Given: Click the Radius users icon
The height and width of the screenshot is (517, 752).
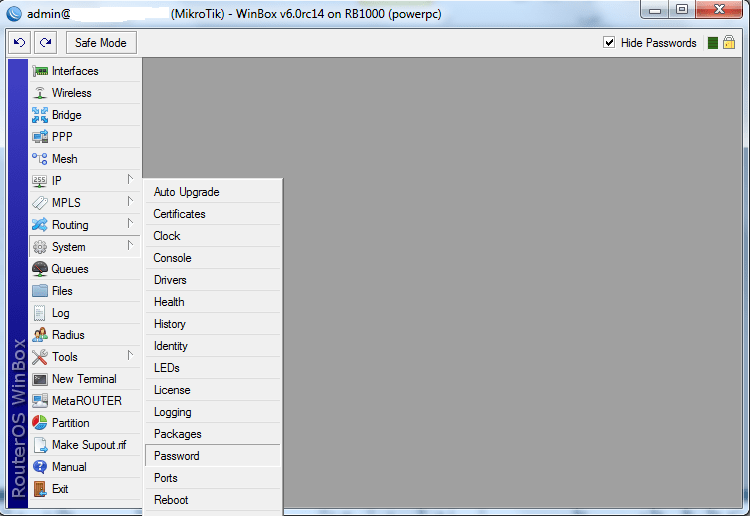Looking at the screenshot, I should (x=40, y=335).
